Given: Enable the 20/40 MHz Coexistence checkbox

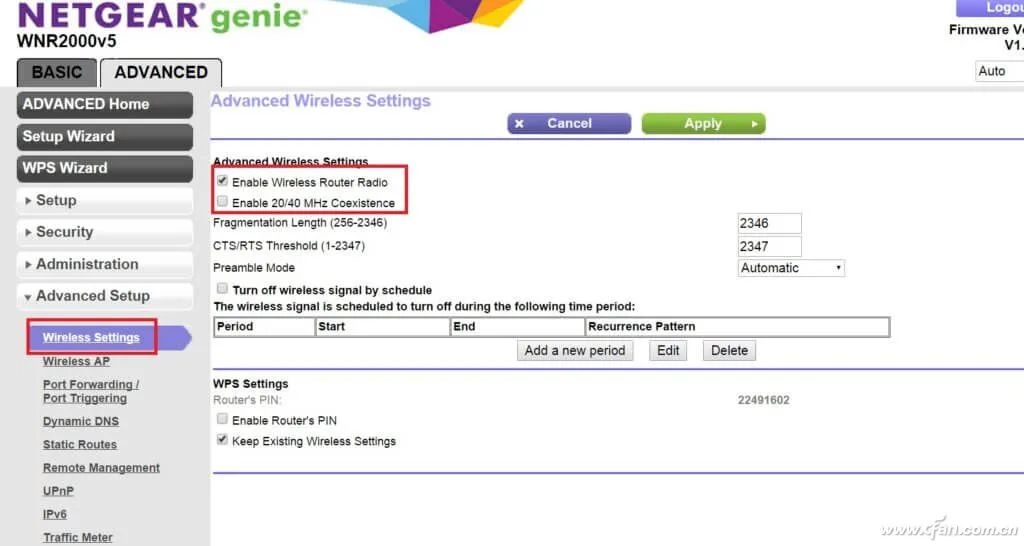Looking at the screenshot, I should 223,202.
